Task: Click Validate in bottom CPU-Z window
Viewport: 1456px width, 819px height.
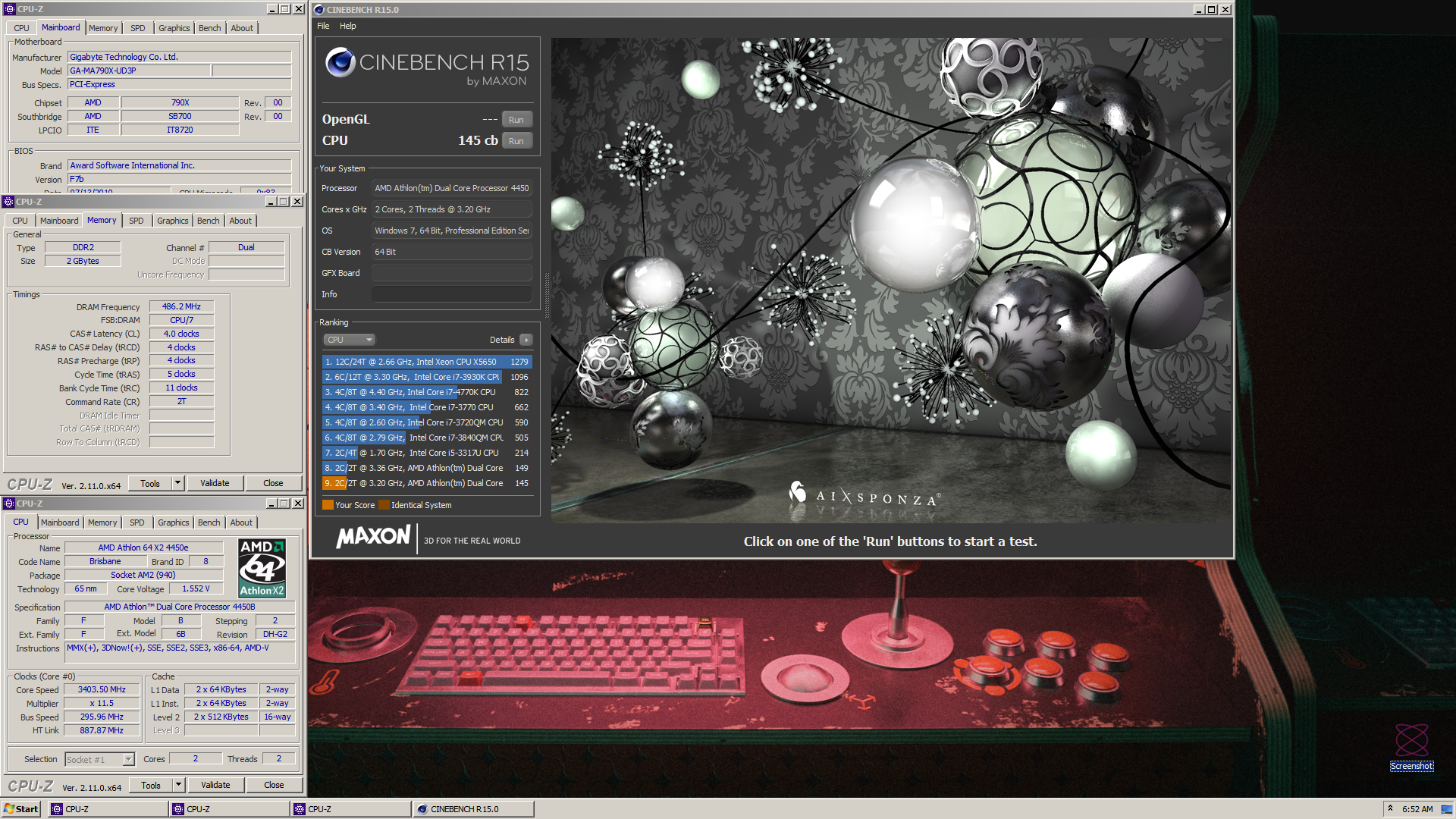Action: tap(215, 785)
